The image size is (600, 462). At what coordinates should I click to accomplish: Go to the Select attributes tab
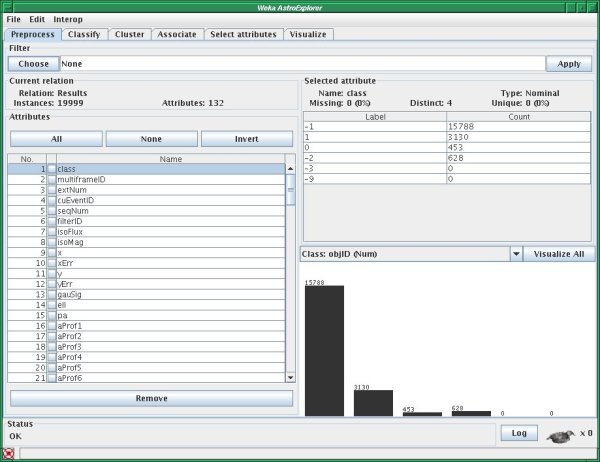point(242,34)
